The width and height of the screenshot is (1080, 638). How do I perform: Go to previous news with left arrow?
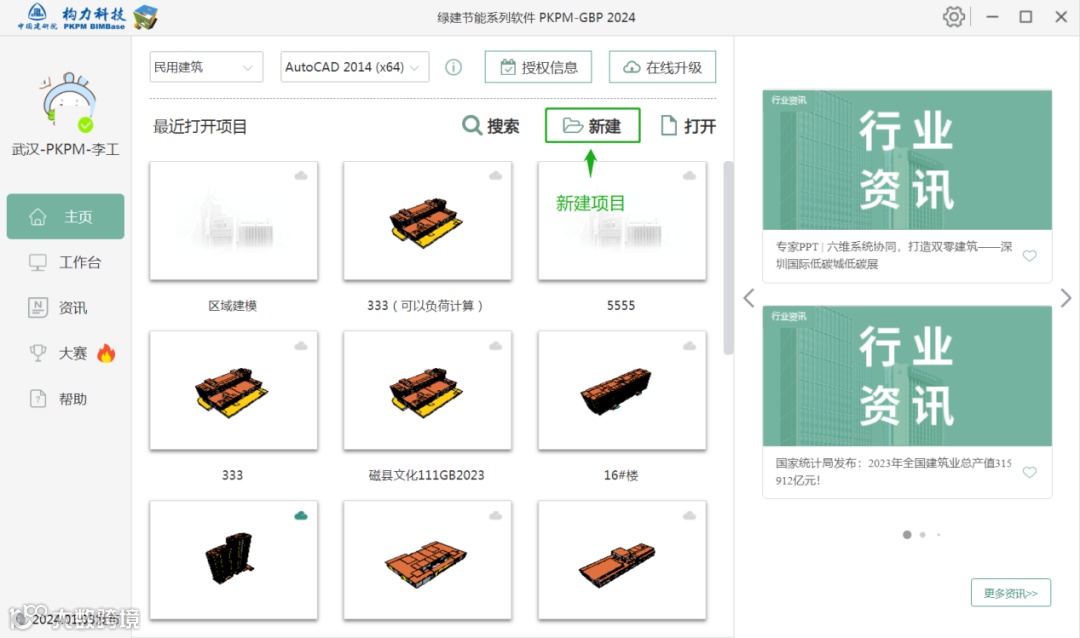pyautogui.click(x=749, y=298)
